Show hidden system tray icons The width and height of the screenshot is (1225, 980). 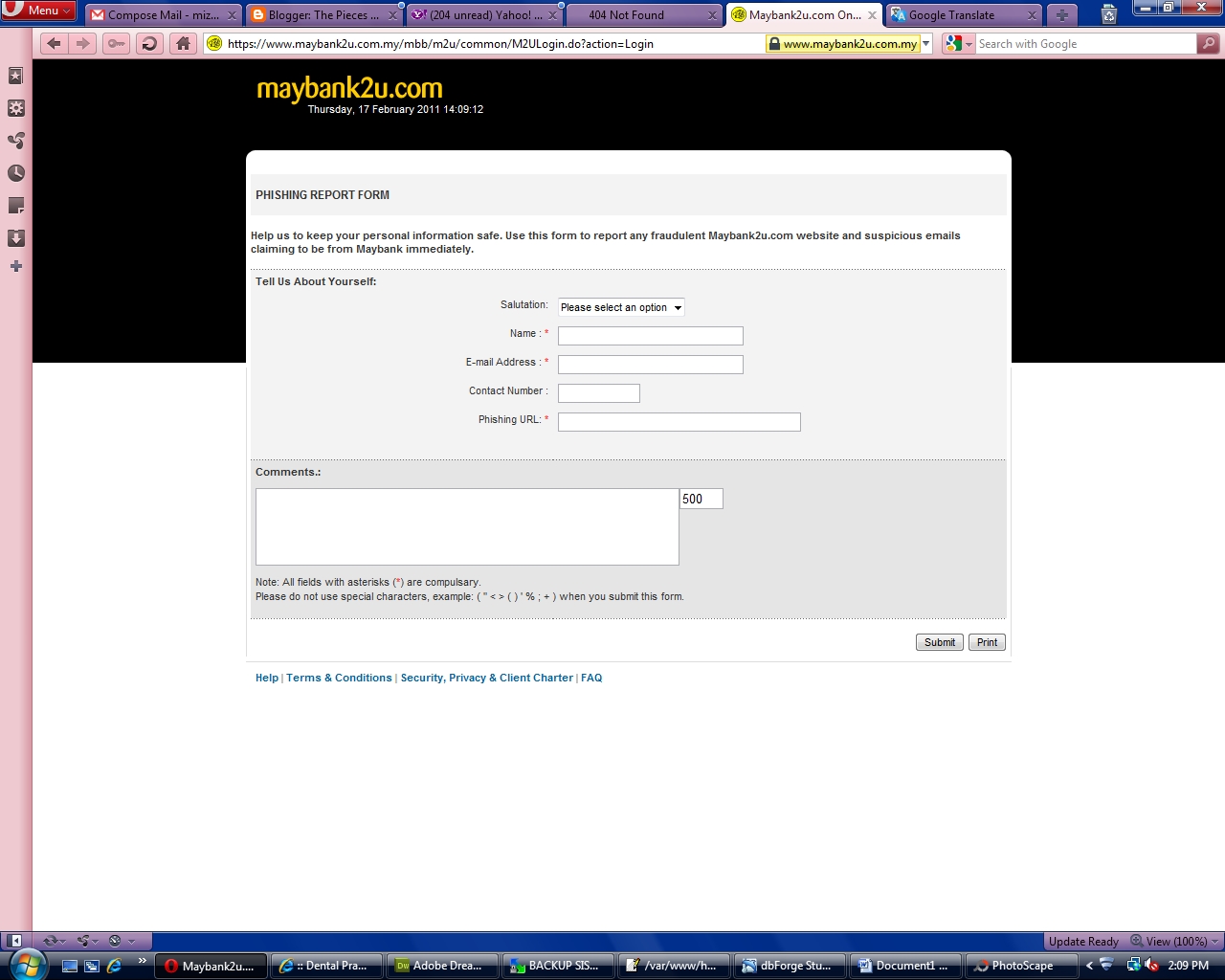pos(1089,966)
